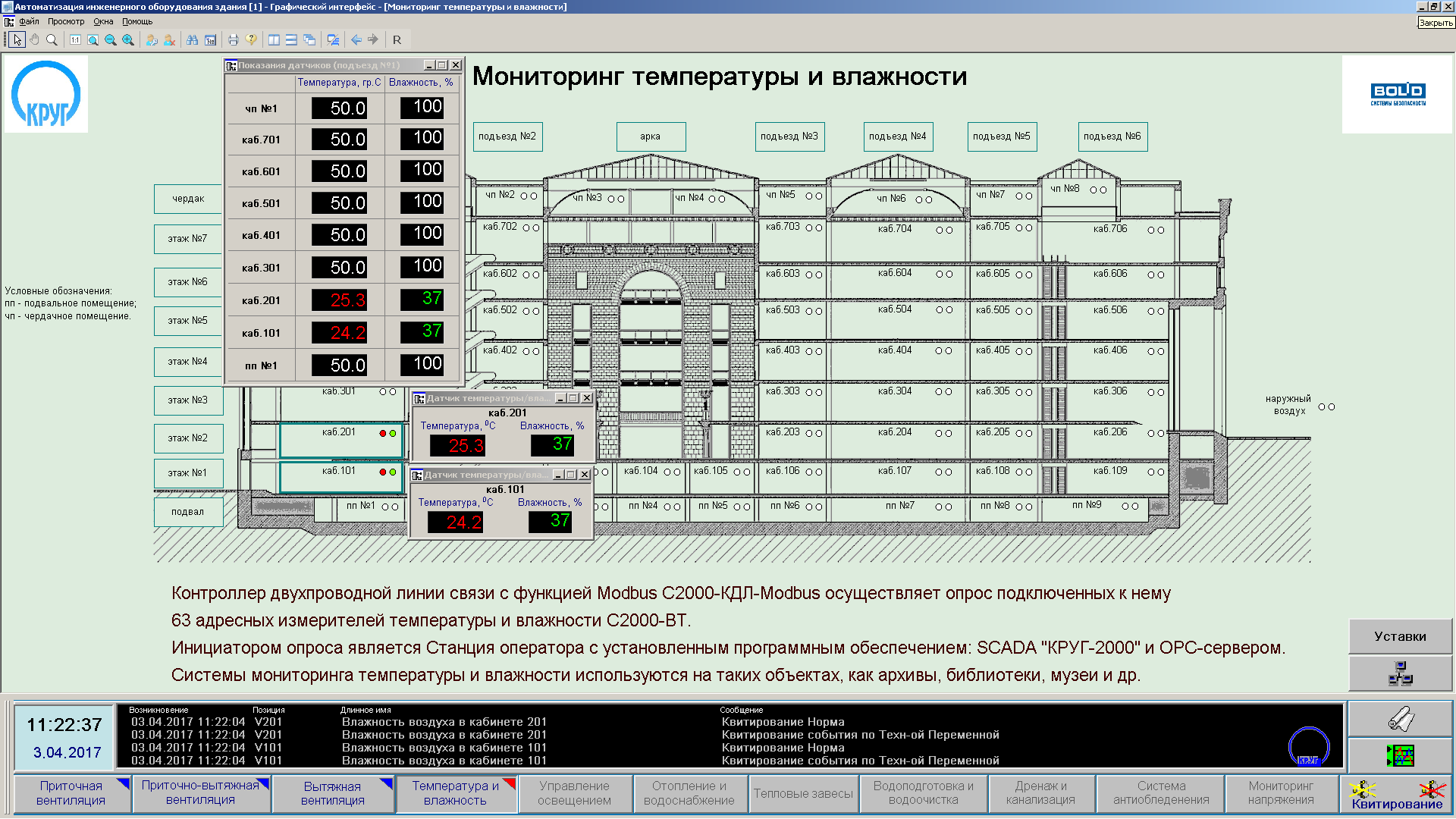Screen dimensions: 1456x819
Task: Click the back arrow in the toolbar
Action: coord(356,39)
